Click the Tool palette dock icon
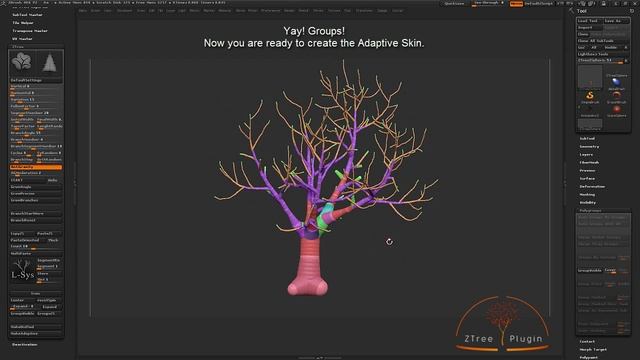The image size is (640, 360). tap(631, 11)
